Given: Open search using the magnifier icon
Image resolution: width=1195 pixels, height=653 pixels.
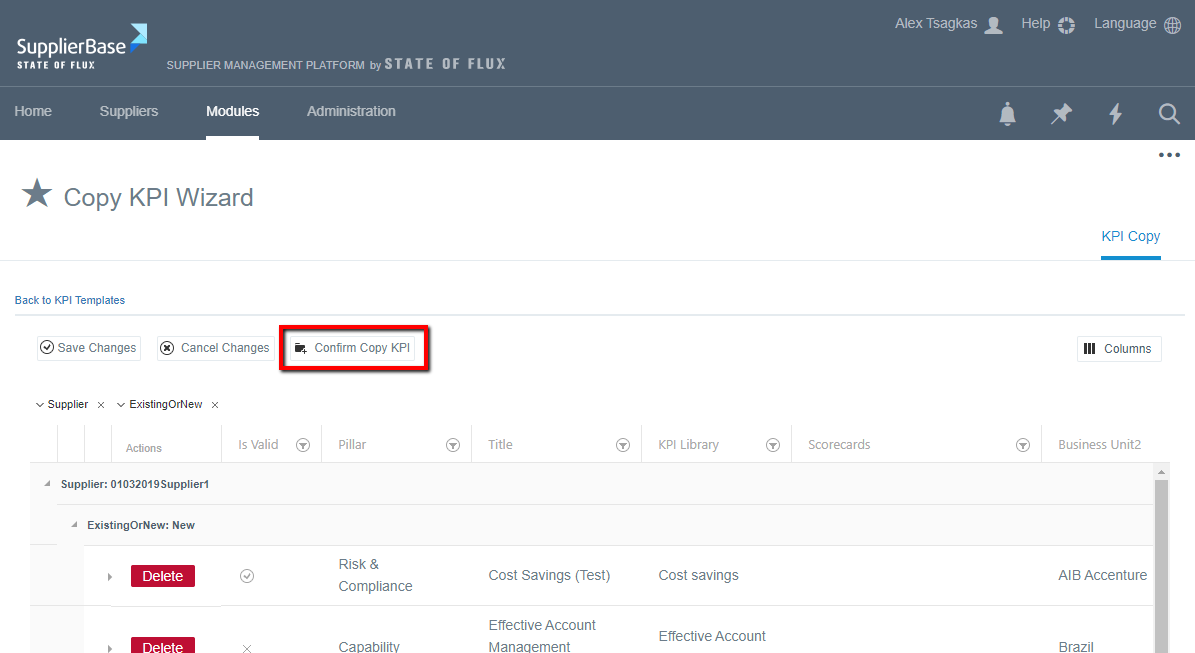Looking at the screenshot, I should 1168,114.
